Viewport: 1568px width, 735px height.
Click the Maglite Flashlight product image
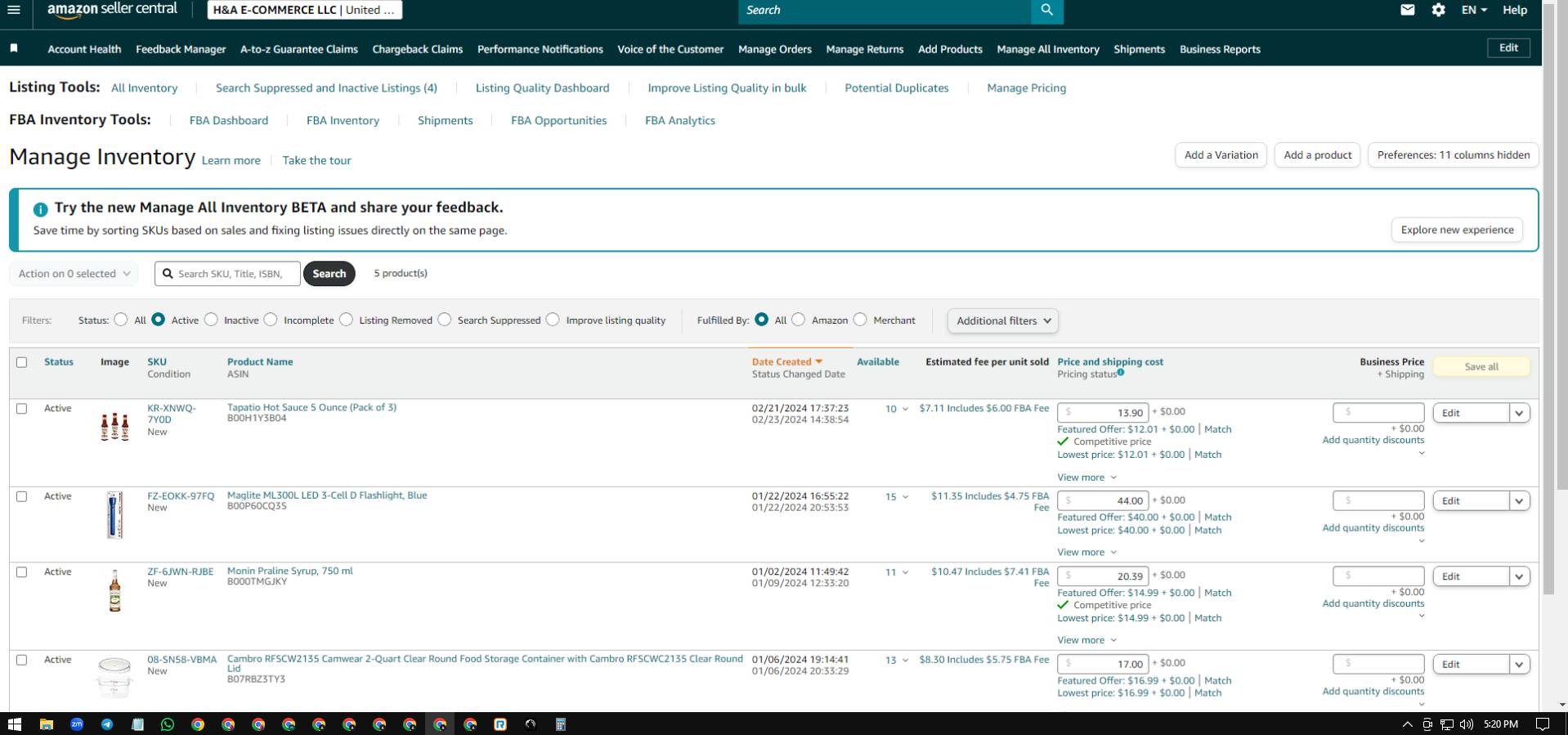tap(114, 514)
